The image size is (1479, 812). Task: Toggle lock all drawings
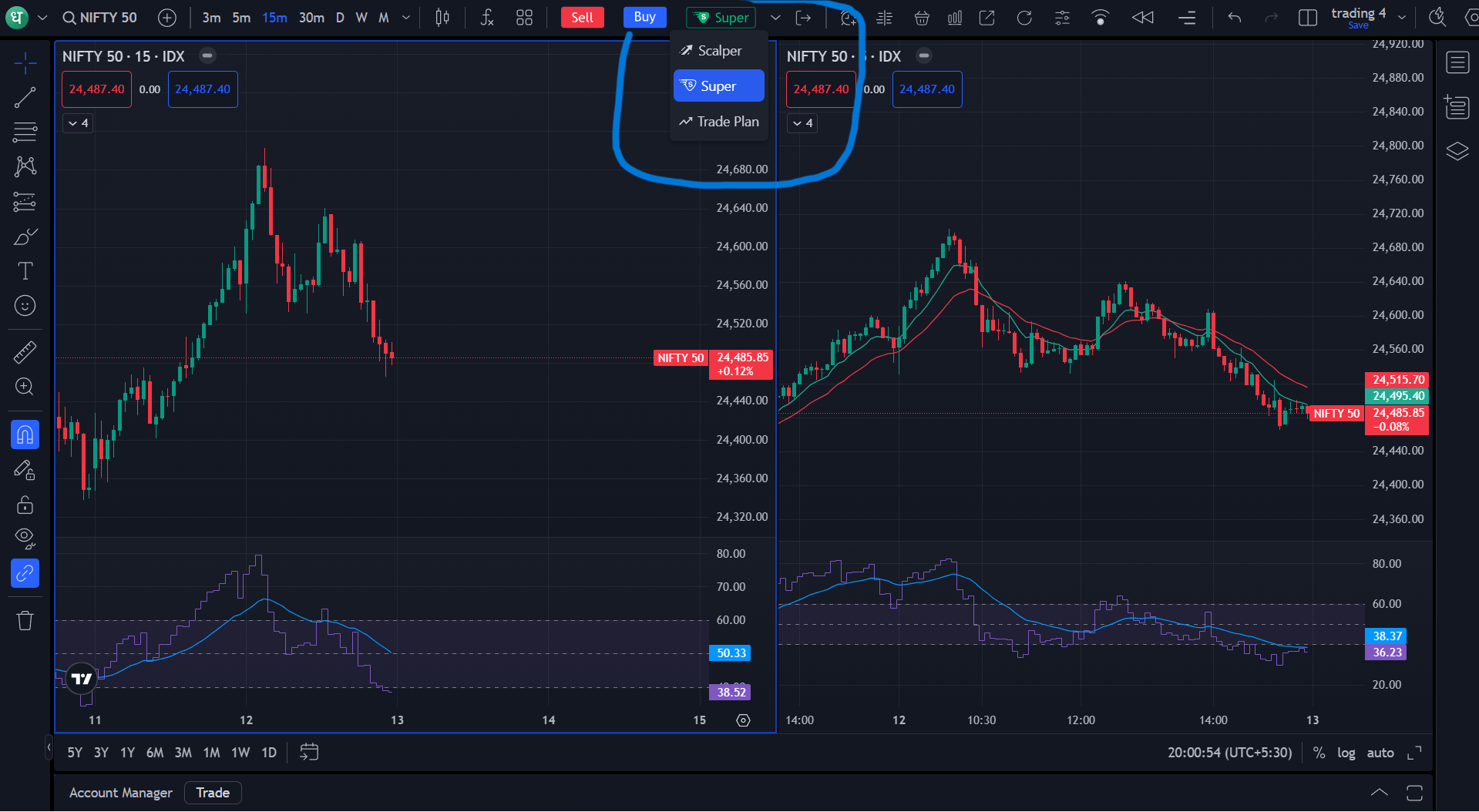[x=25, y=505]
